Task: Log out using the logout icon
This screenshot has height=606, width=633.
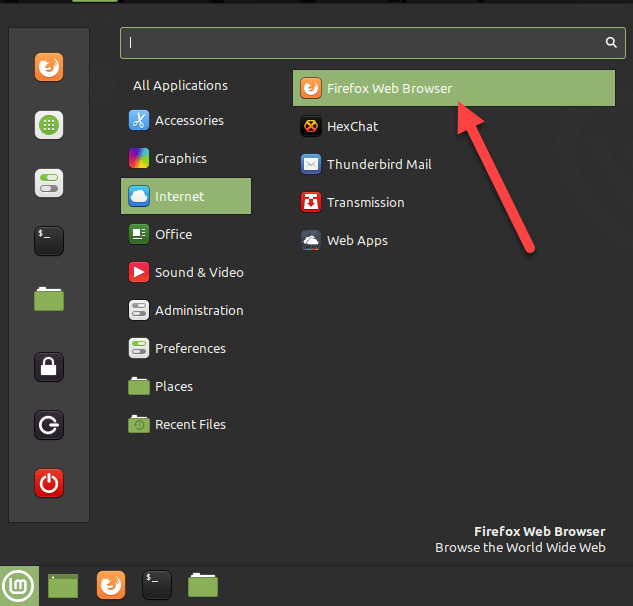Action: pyautogui.click(x=49, y=425)
